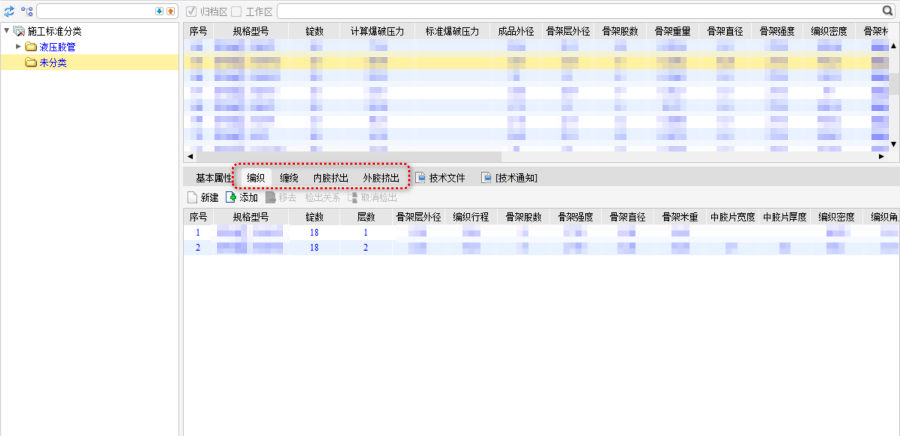The height and width of the screenshot is (436, 900).
Task: Expand the 液压胶管 tree node
Action: [x=18, y=46]
